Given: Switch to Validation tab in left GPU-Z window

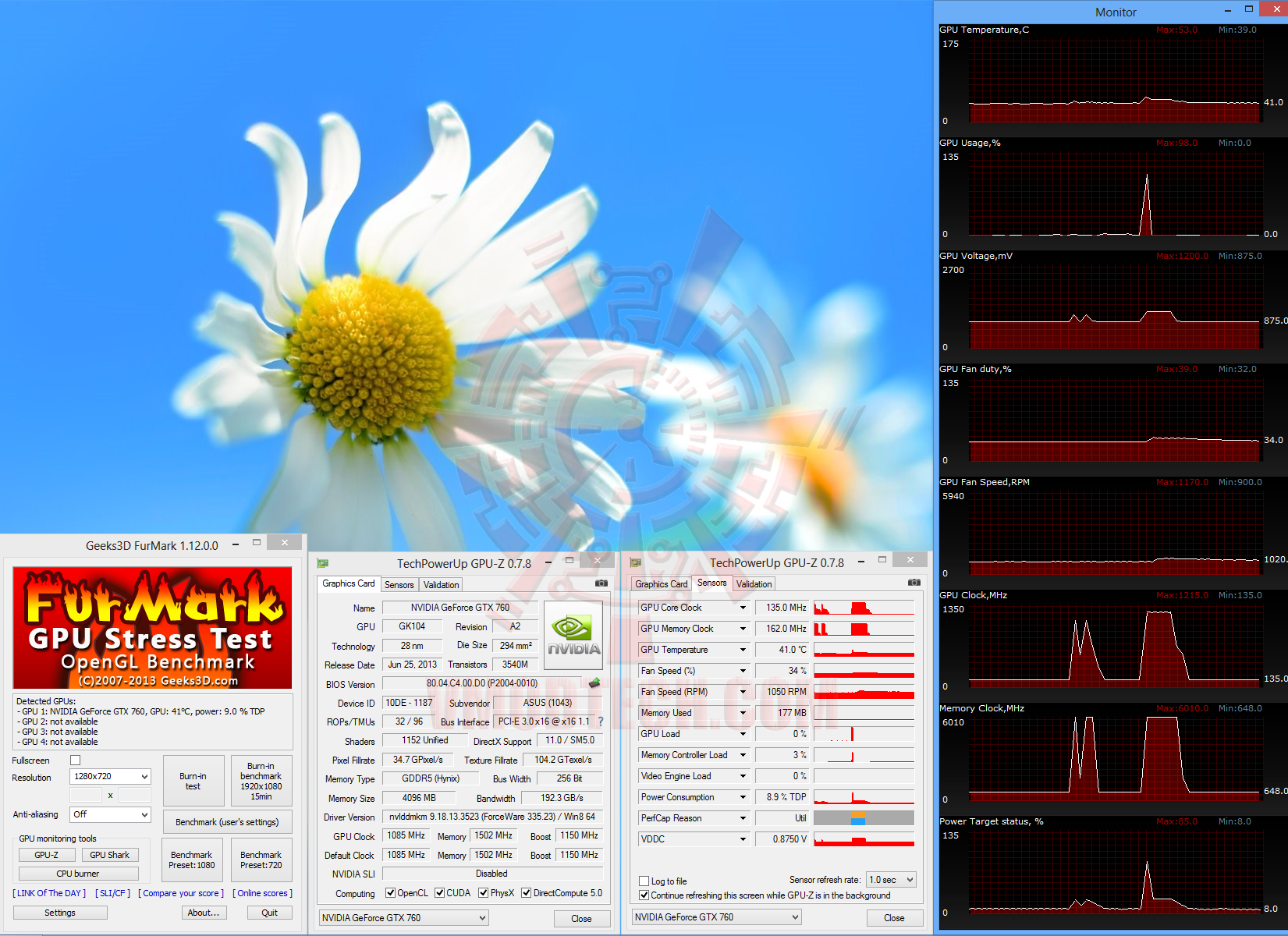Looking at the screenshot, I should pyautogui.click(x=442, y=585).
